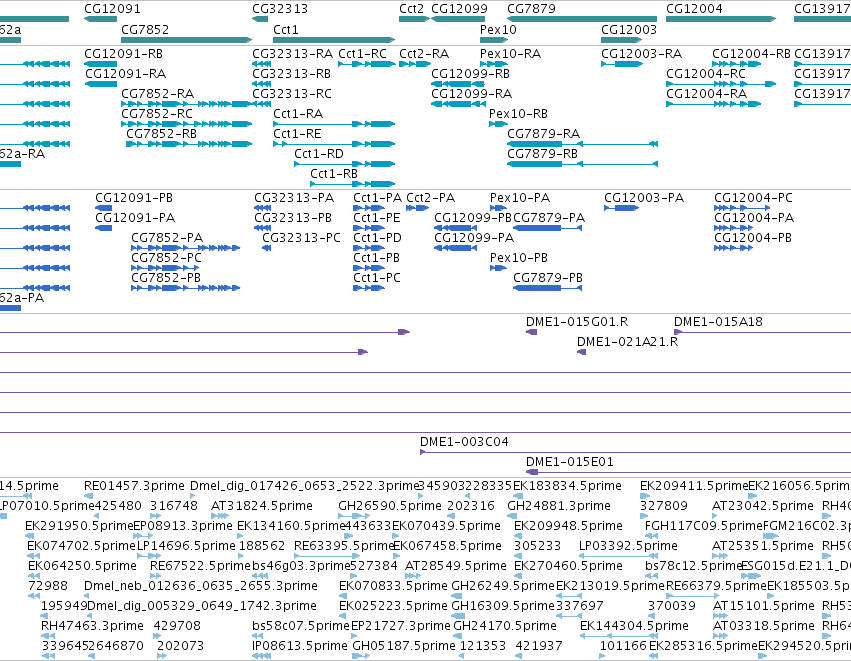851x661 pixels.
Task: Click transcript CG12091-RB
Action: 123,54
